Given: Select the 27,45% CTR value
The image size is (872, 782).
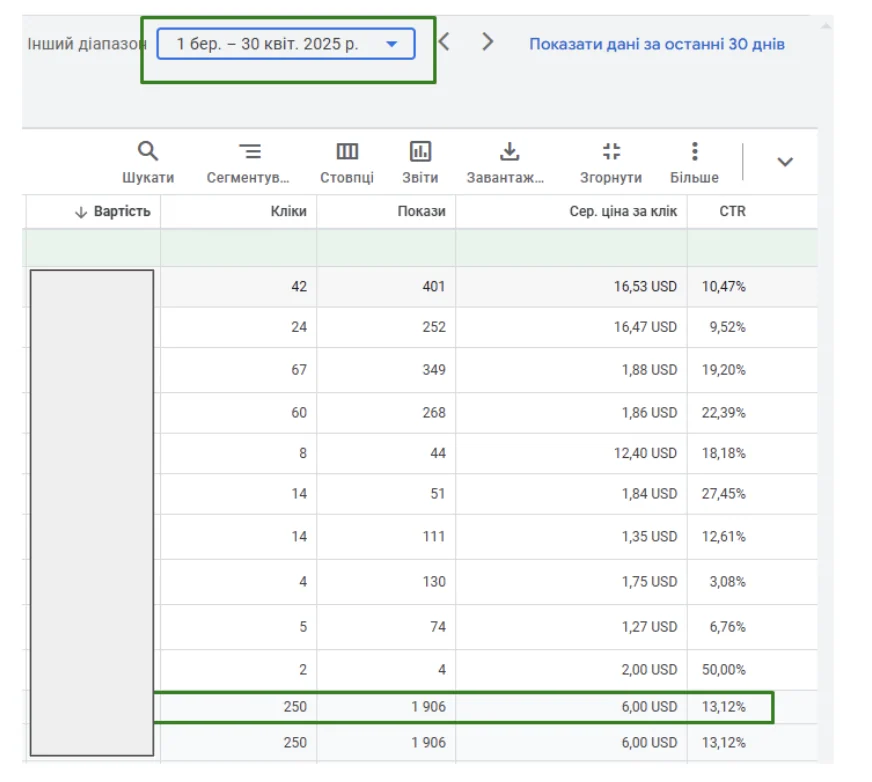Looking at the screenshot, I should click(724, 494).
